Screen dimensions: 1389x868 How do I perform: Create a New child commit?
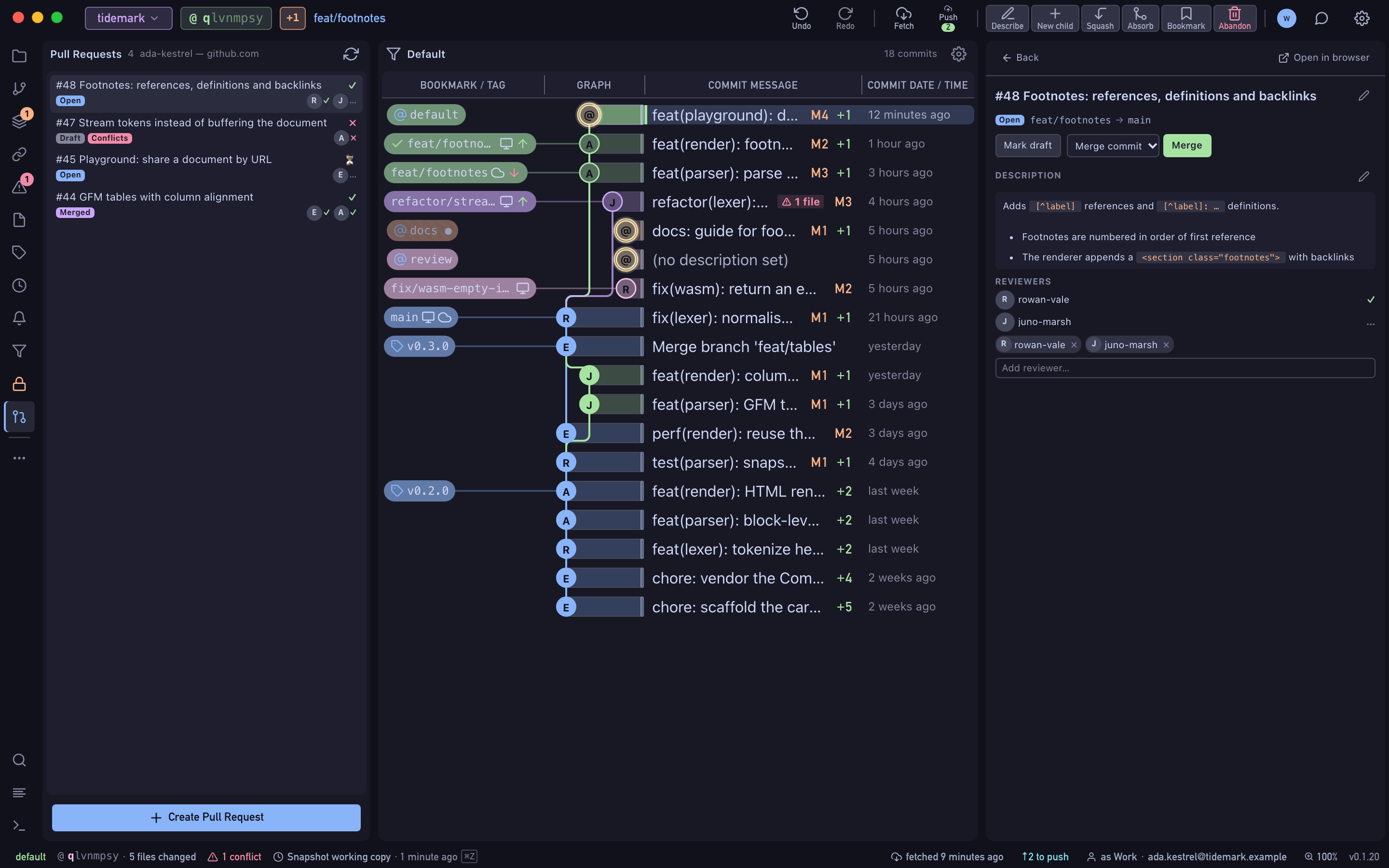[x=1054, y=18]
